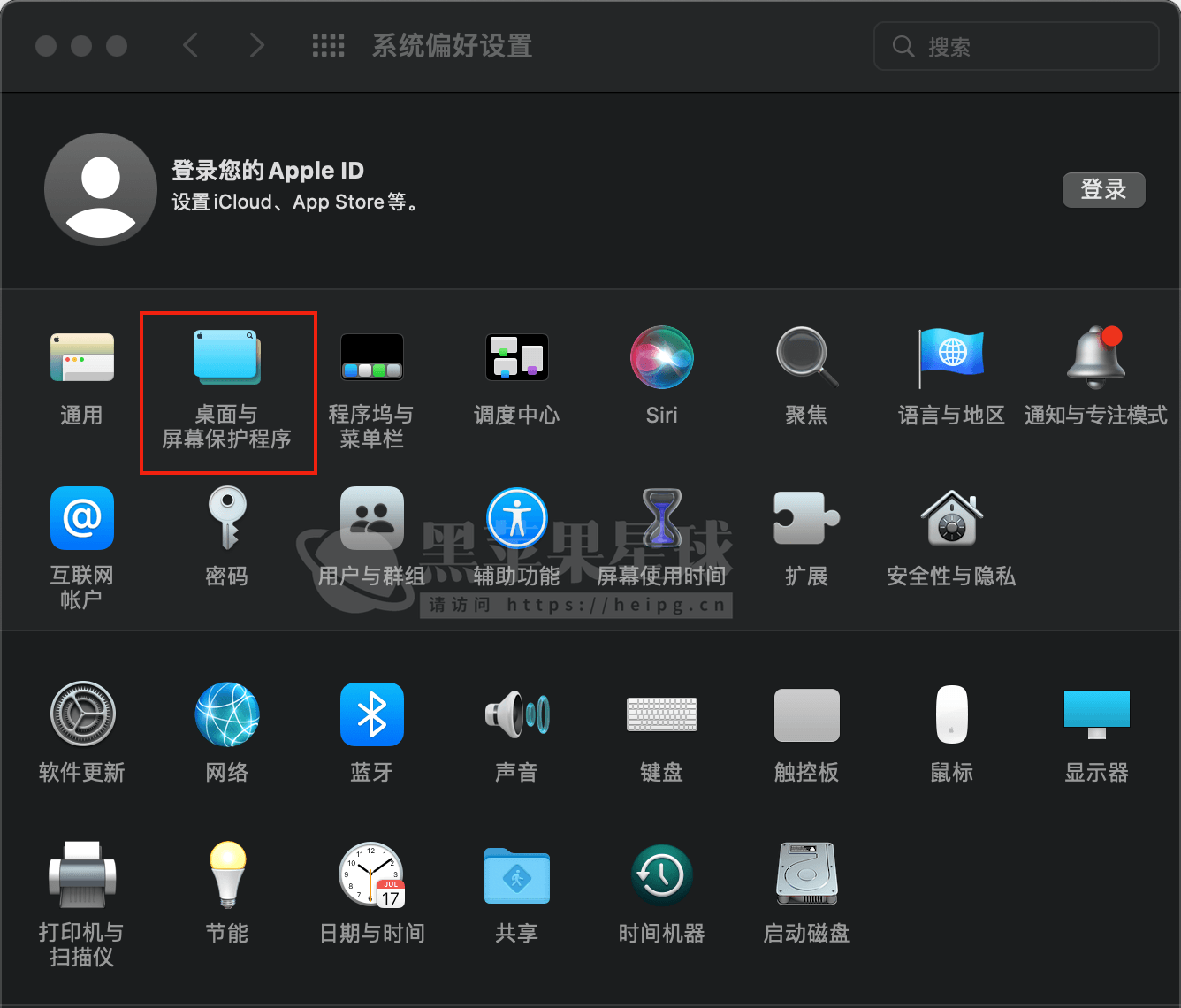Click the 搜索 search field
Viewport: 1181px width, 1008px height.
click(x=1016, y=46)
